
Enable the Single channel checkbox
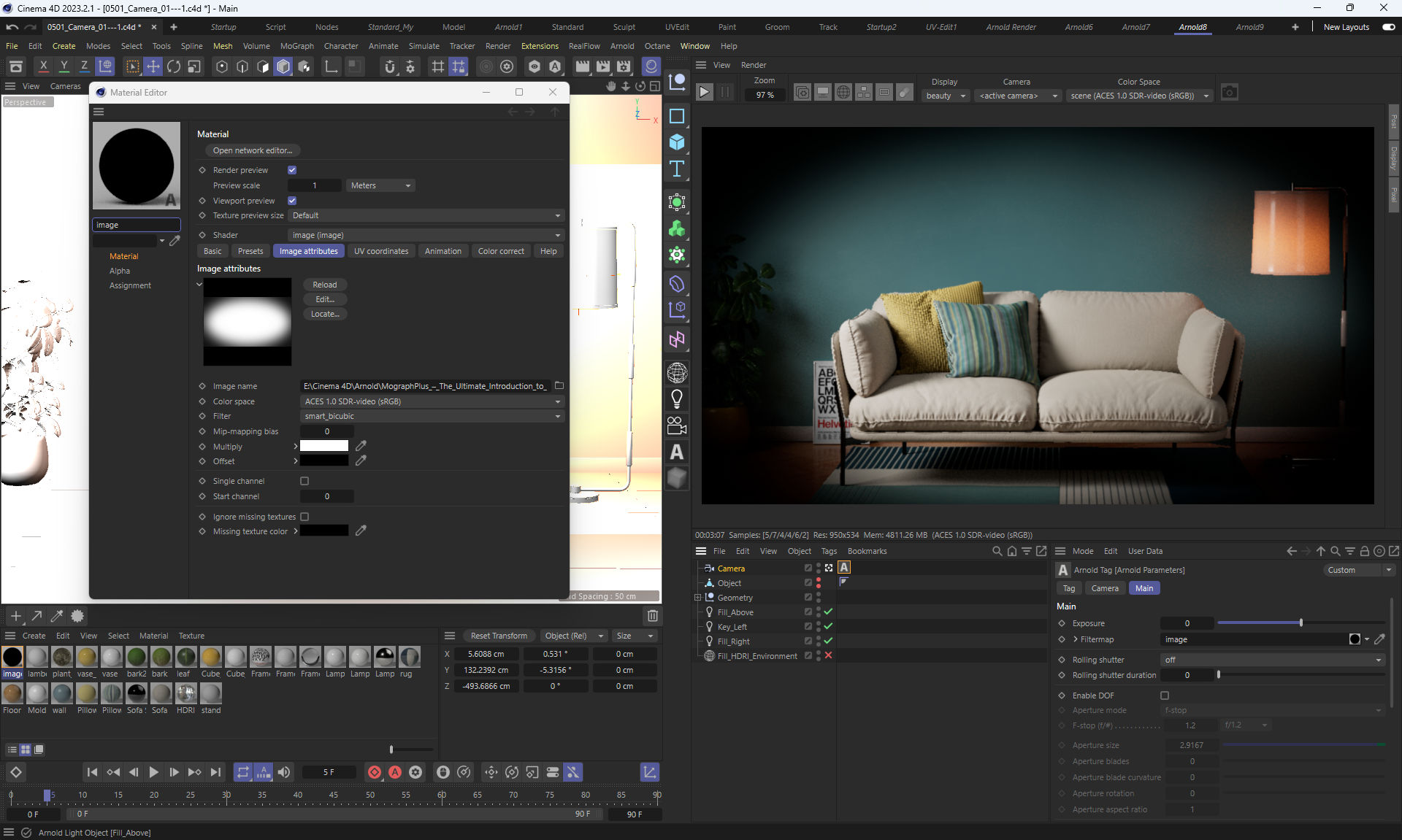pos(304,481)
